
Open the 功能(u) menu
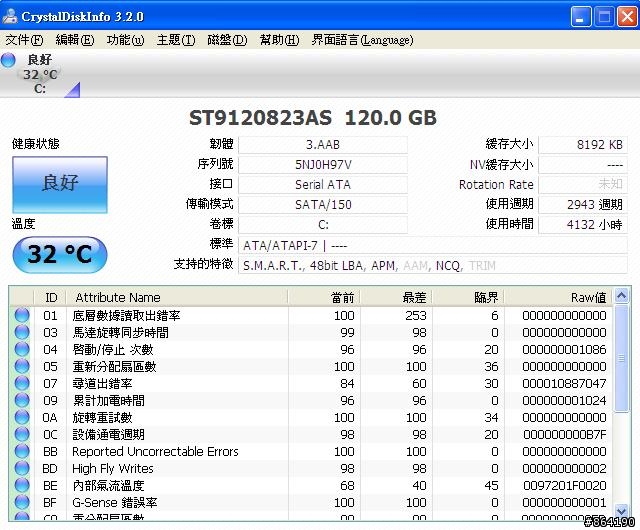125,40
